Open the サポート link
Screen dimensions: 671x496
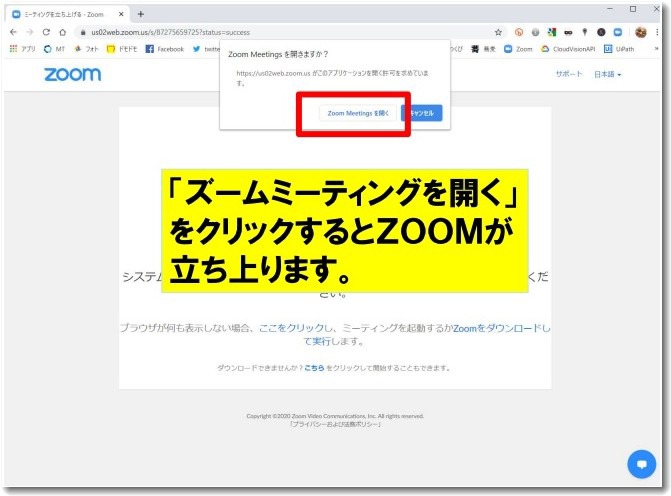pos(569,74)
